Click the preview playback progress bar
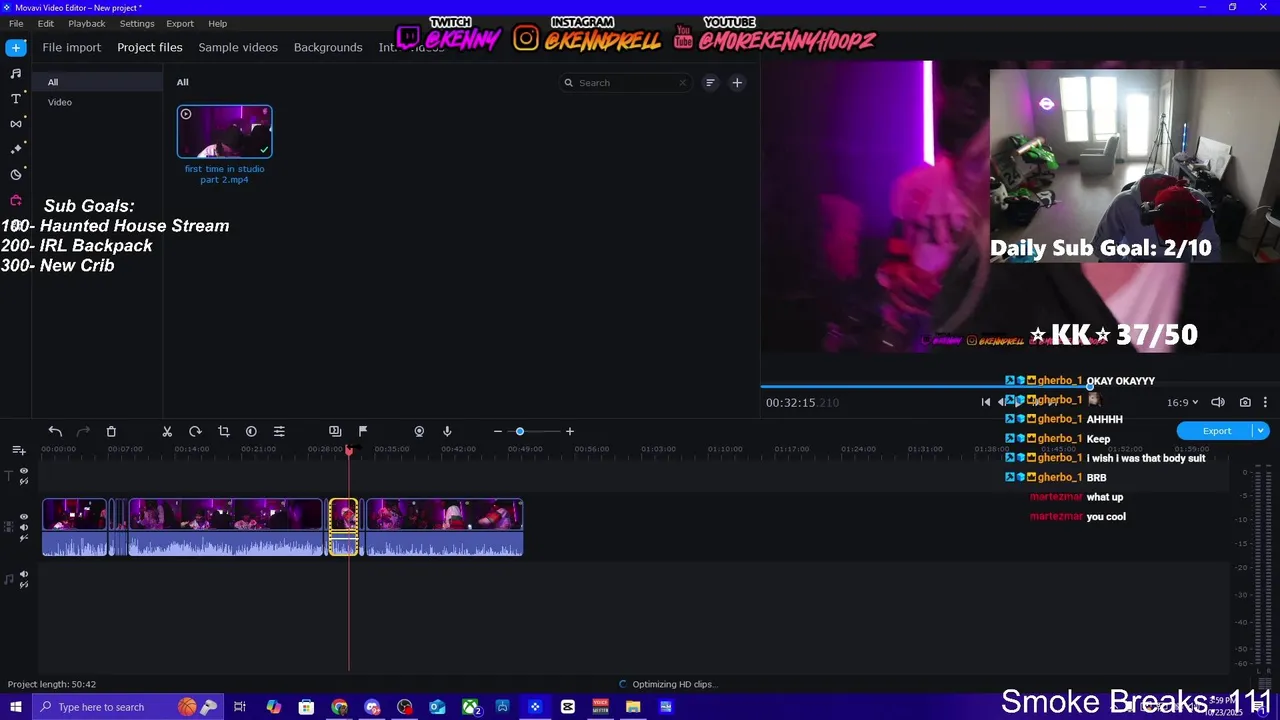 (x=1020, y=386)
